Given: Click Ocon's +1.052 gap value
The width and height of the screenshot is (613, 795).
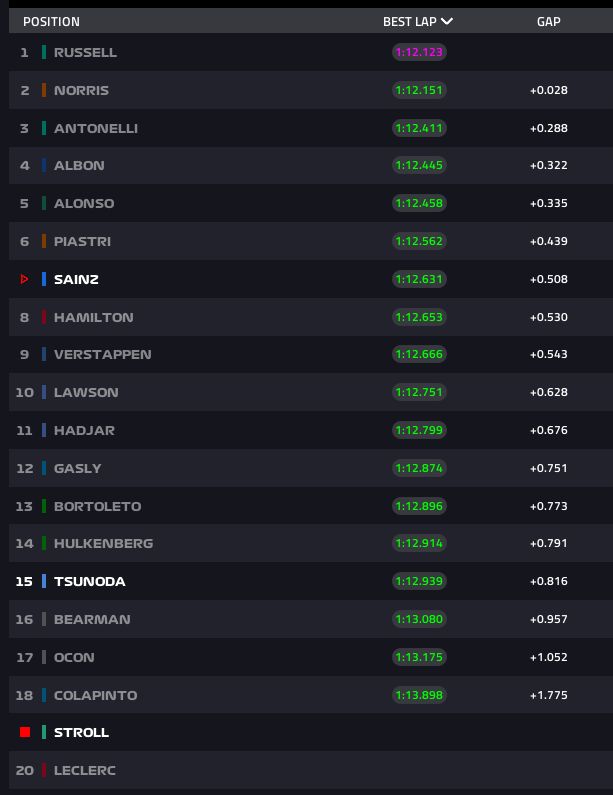Looking at the screenshot, I should pos(548,657).
